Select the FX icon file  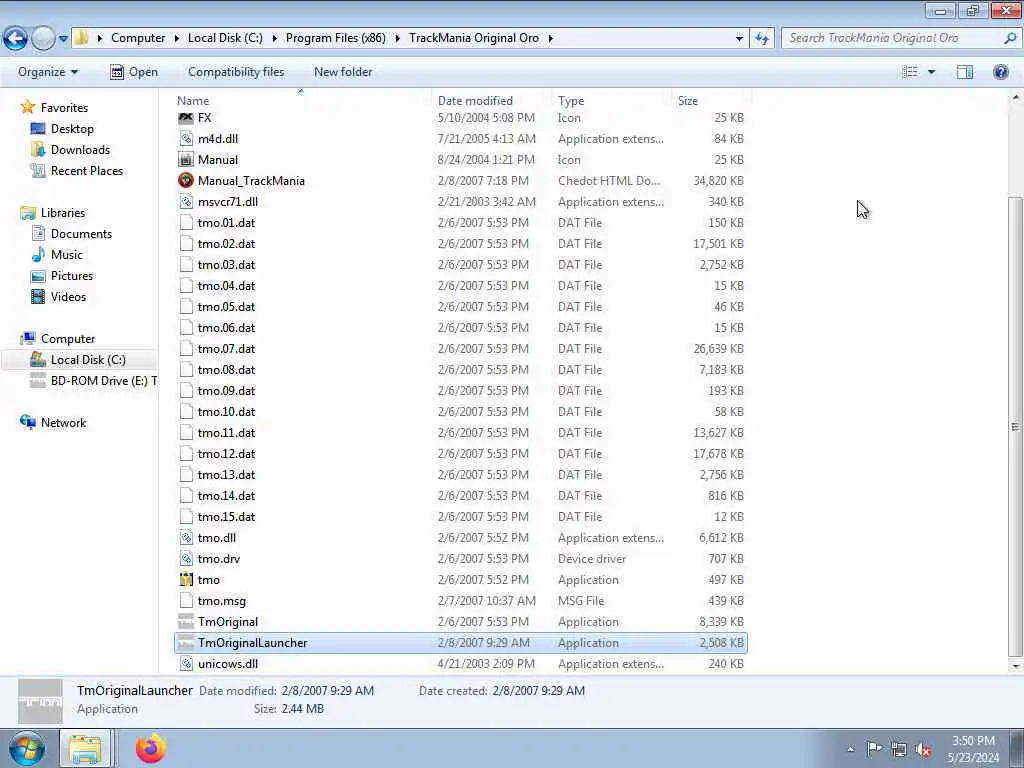point(186,118)
